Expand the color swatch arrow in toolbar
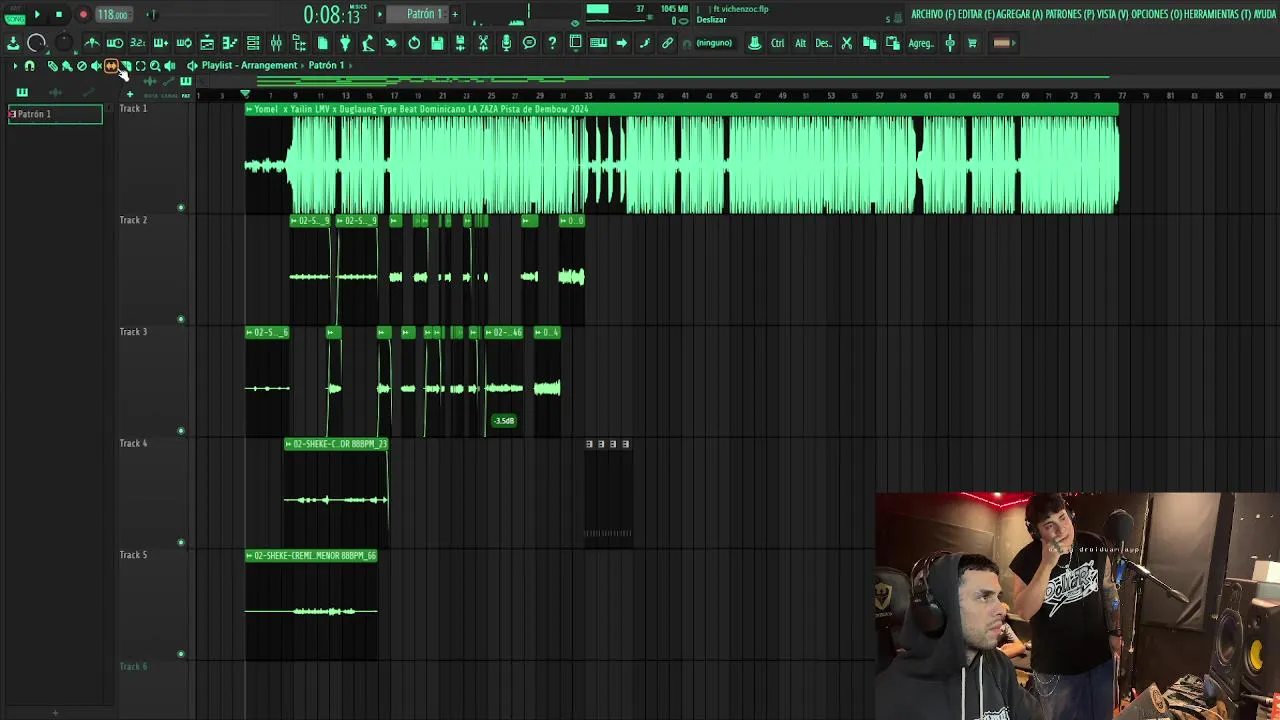The width and height of the screenshot is (1280, 720). coord(1013,43)
